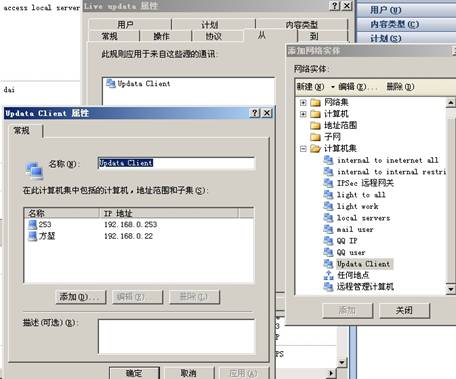Viewport: 456px width, 379px height.
Task: Expand the 计算机 tree node
Action: (303, 114)
